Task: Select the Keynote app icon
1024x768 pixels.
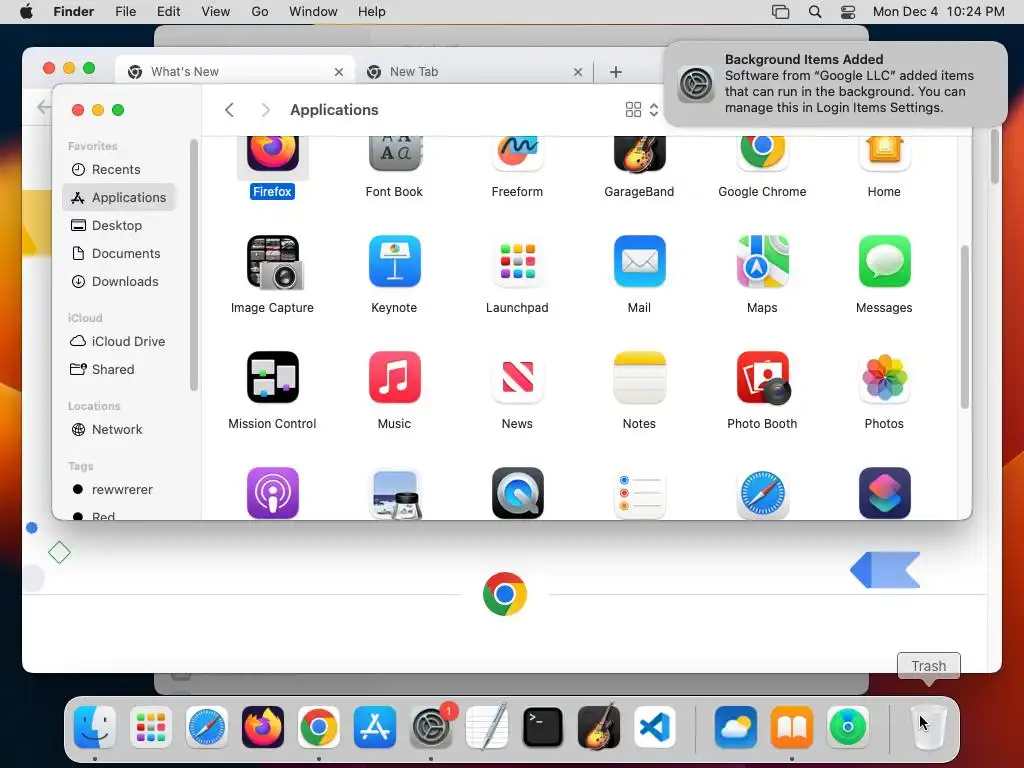Action: click(394, 261)
